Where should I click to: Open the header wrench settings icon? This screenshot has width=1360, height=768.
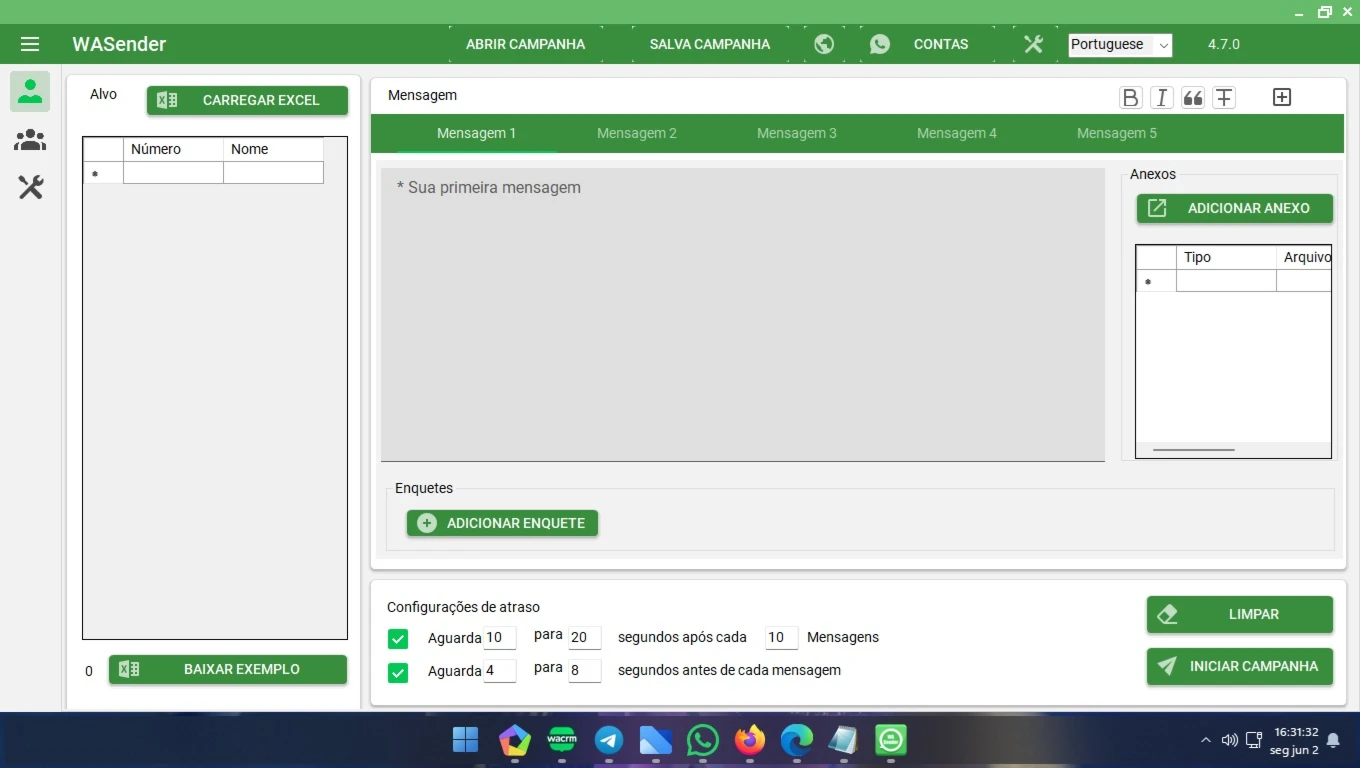coord(1033,44)
